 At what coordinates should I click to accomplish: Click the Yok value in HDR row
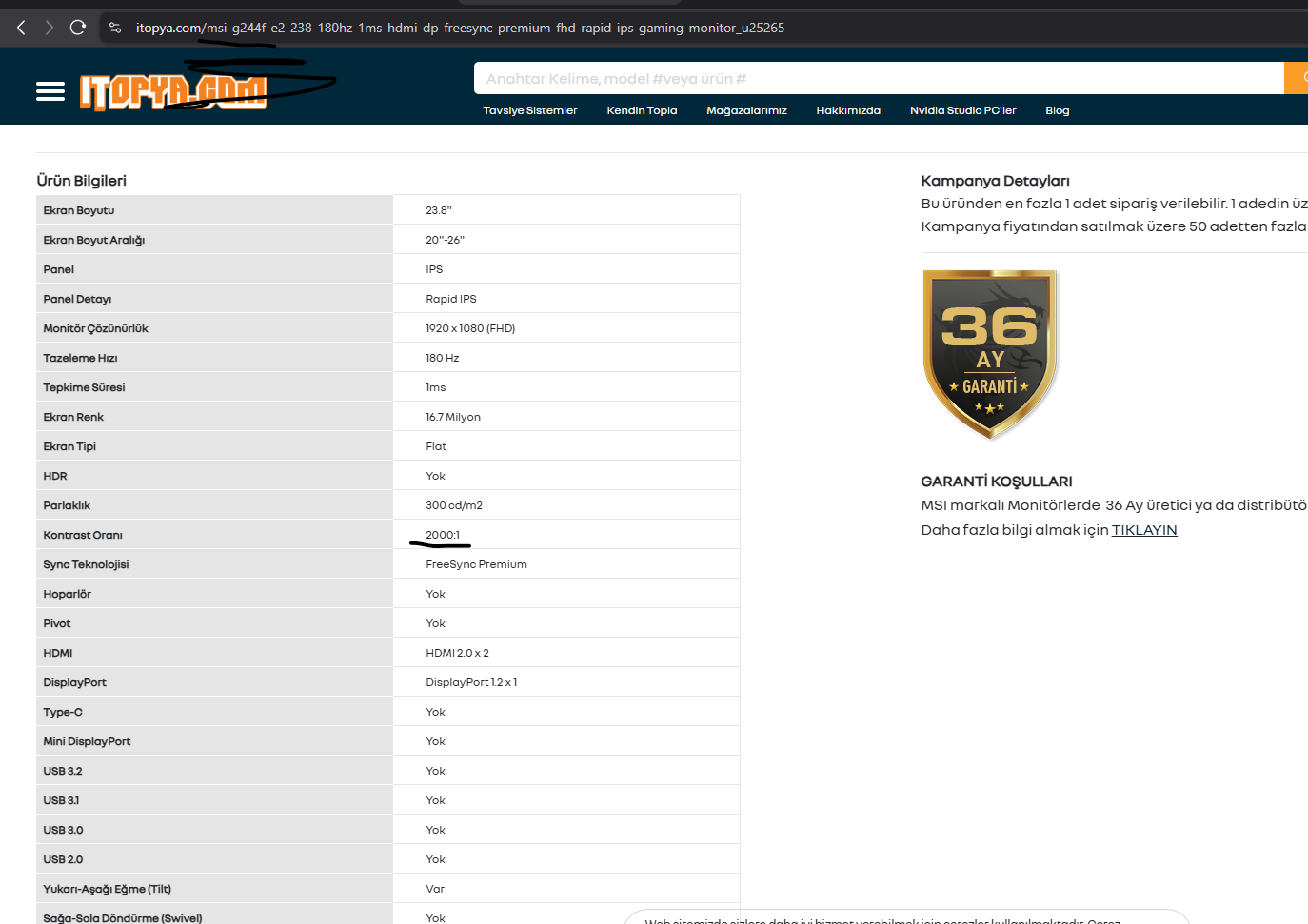(x=436, y=476)
